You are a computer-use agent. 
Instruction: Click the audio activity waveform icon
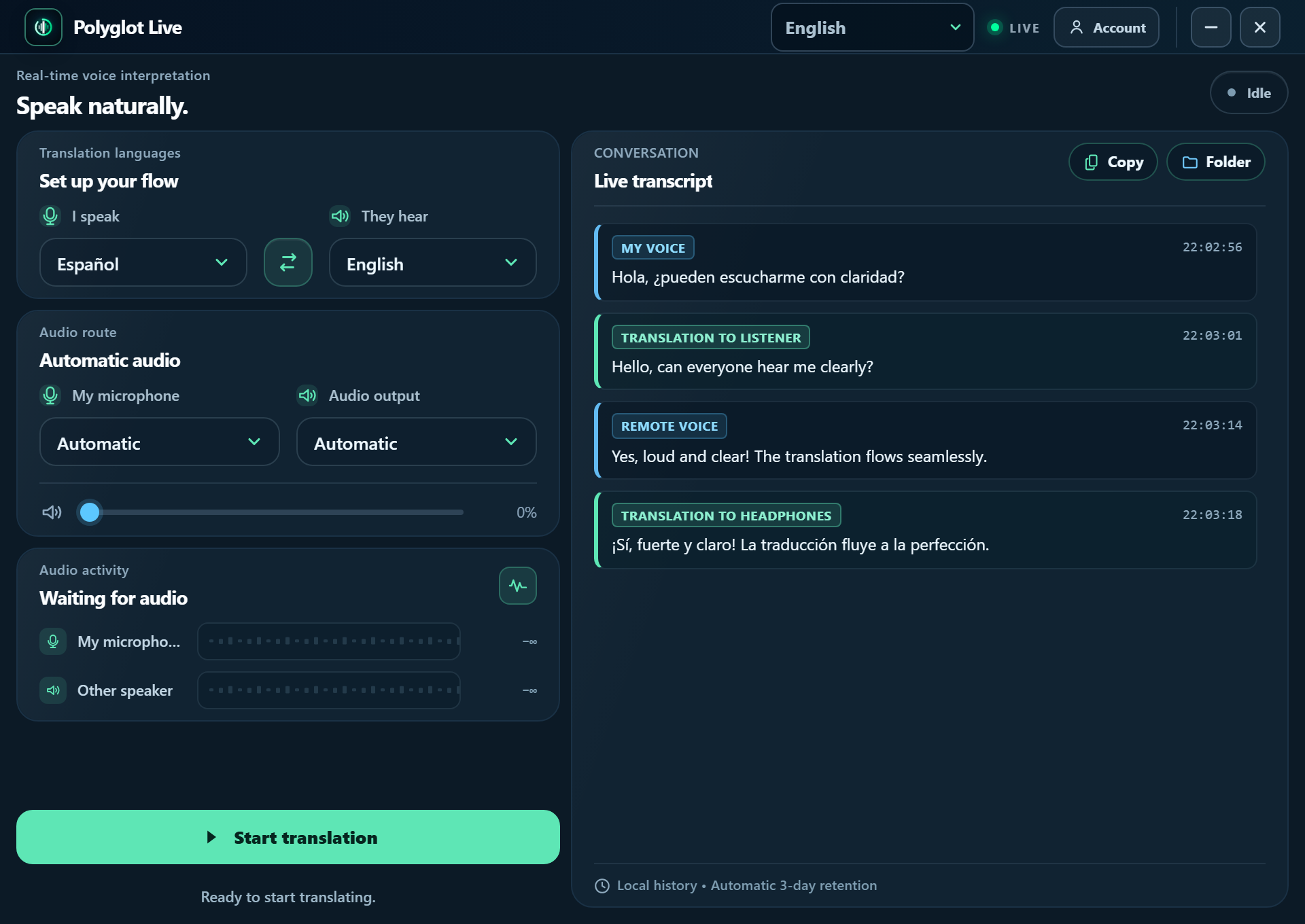click(x=518, y=586)
